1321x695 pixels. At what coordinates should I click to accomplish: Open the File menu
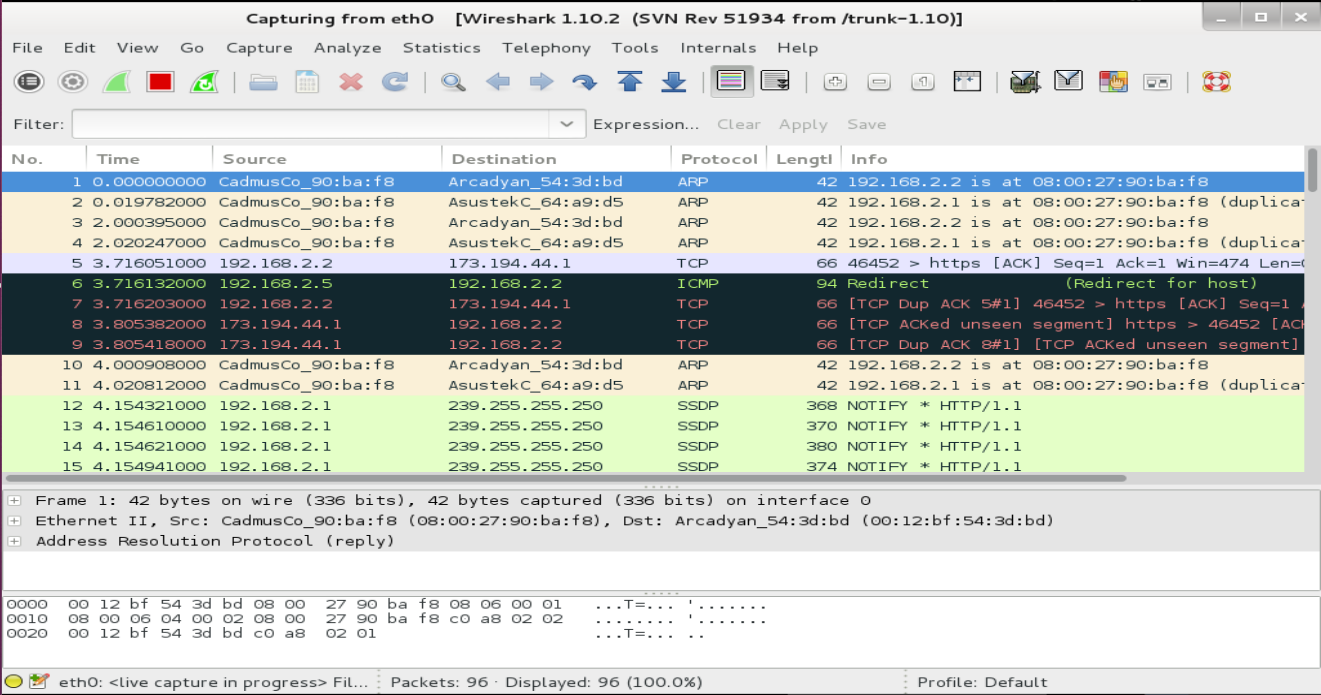coord(27,48)
